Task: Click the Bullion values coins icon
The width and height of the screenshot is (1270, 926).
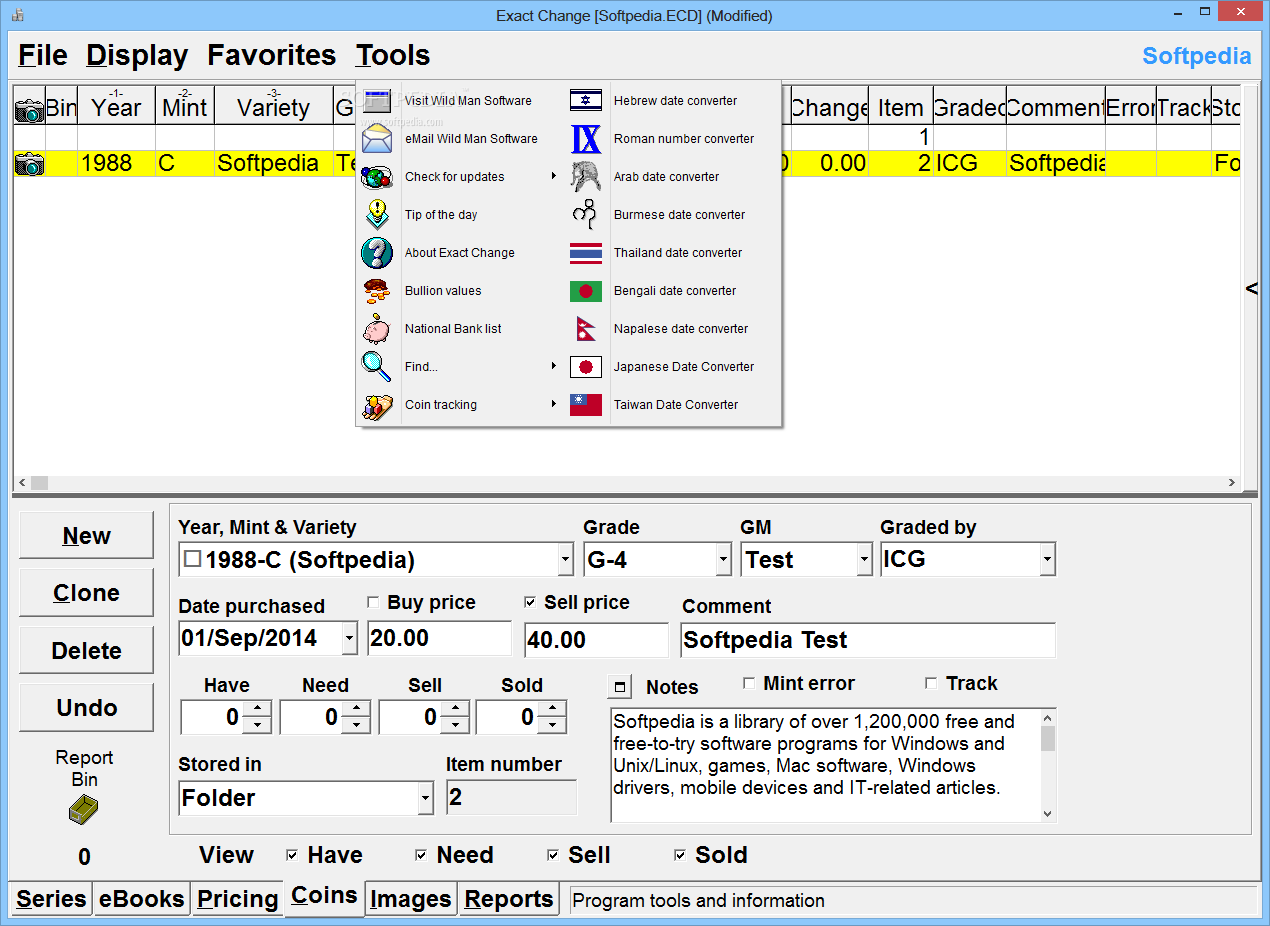Action: click(376, 291)
